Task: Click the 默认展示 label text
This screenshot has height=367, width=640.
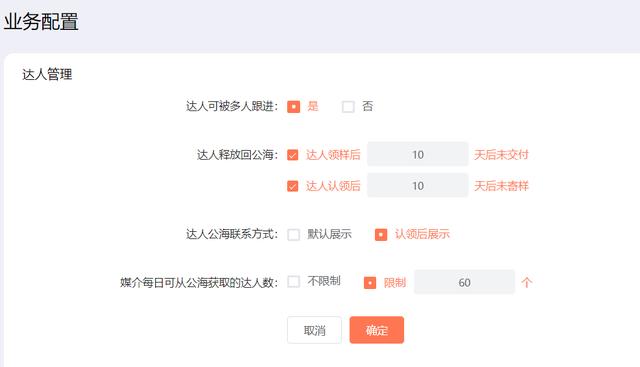Action: pyautogui.click(x=329, y=234)
